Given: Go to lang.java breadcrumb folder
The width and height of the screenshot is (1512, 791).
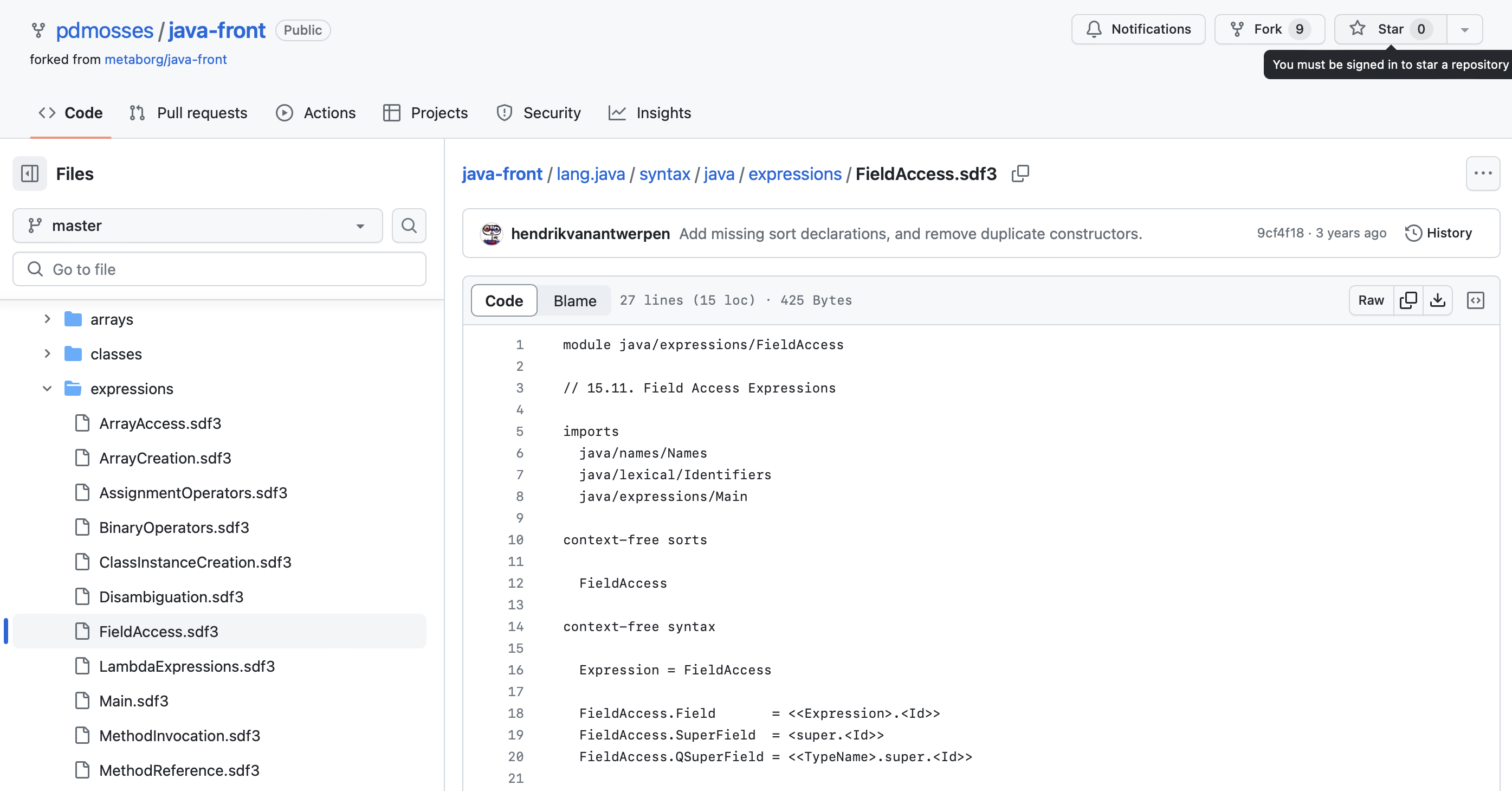Looking at the screenshot, I should tap(591, 174).
